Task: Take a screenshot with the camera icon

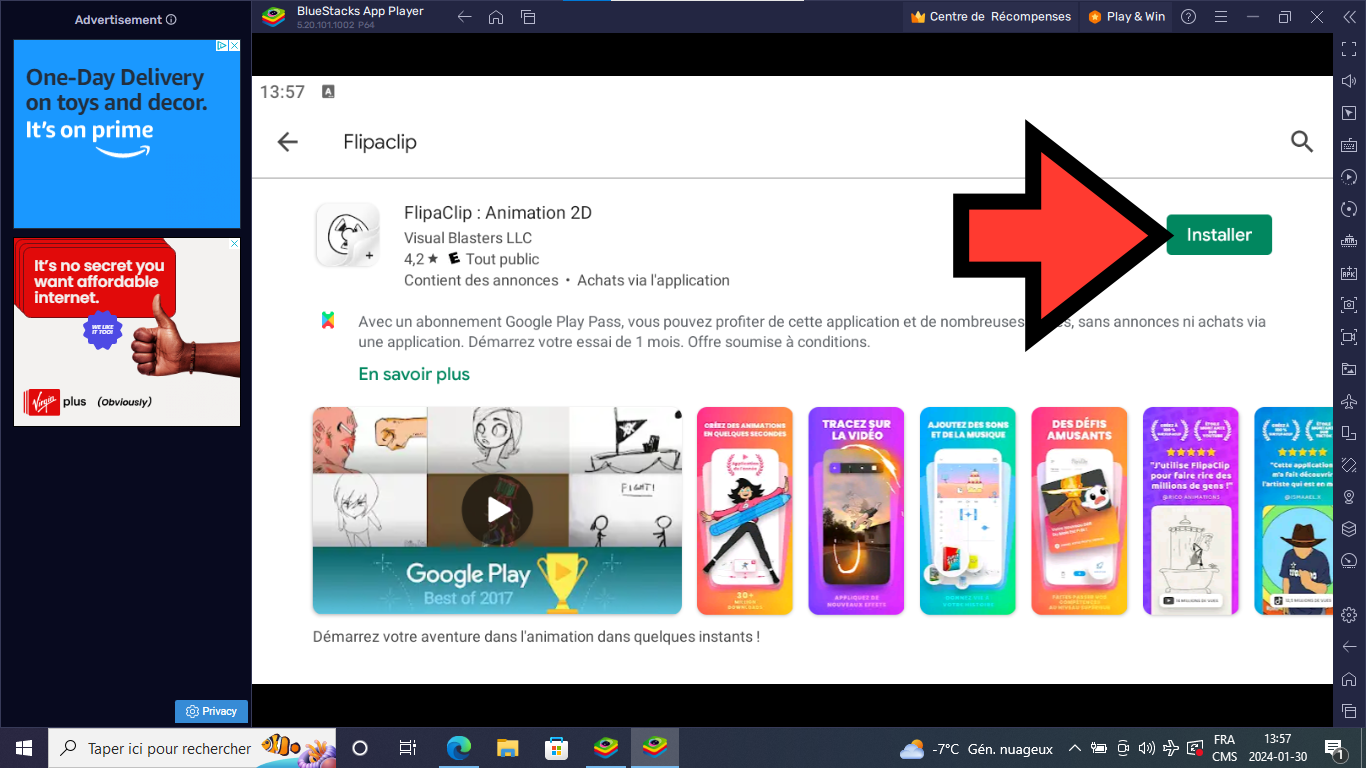Action: [x=1349, y=305]
